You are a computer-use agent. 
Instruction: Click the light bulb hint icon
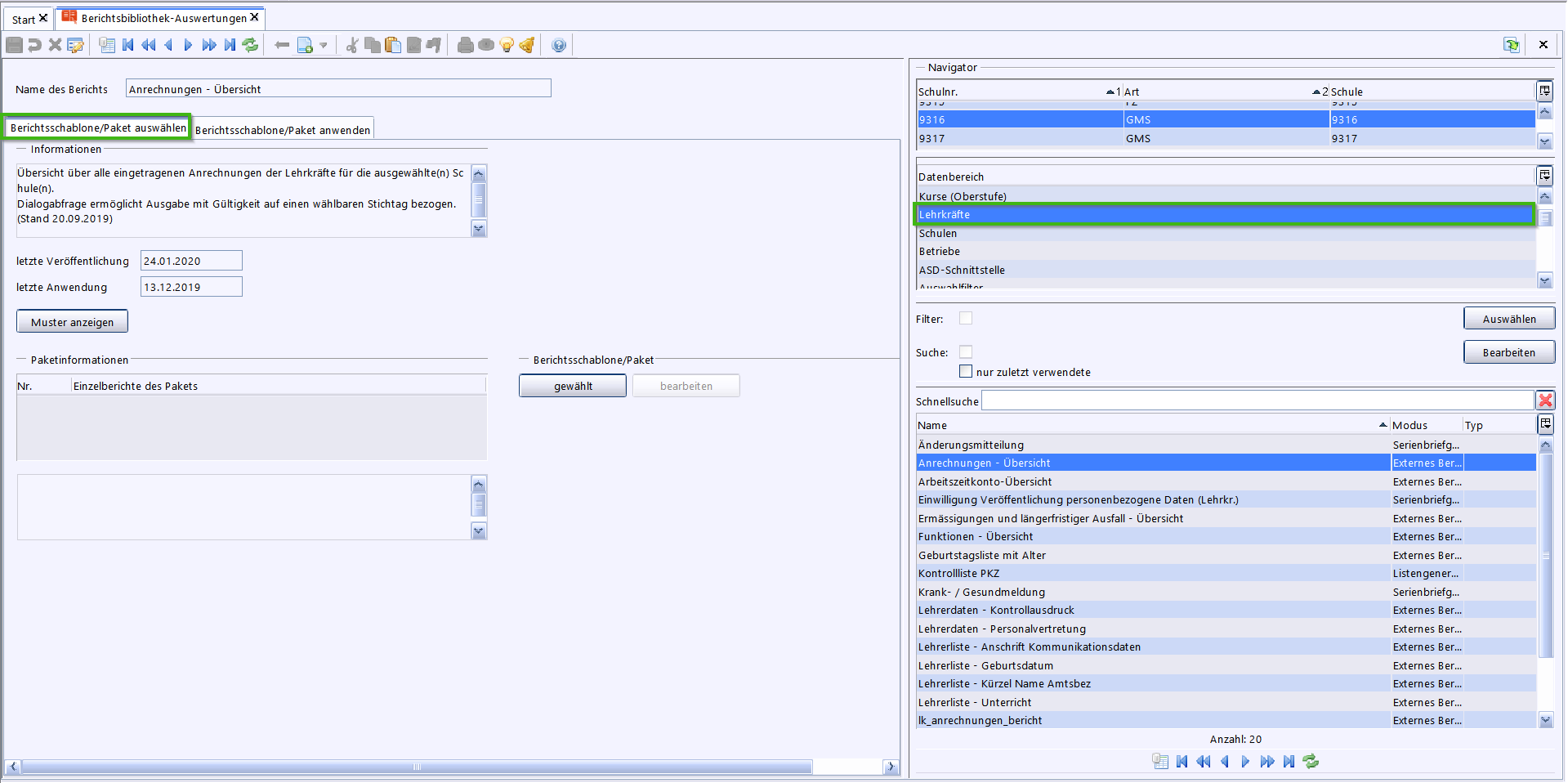point(507,45)
